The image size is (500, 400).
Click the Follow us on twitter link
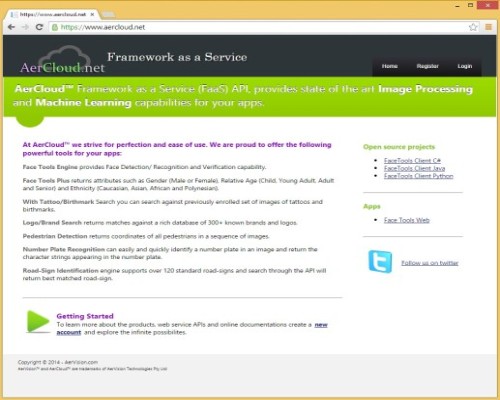(430, 263)
